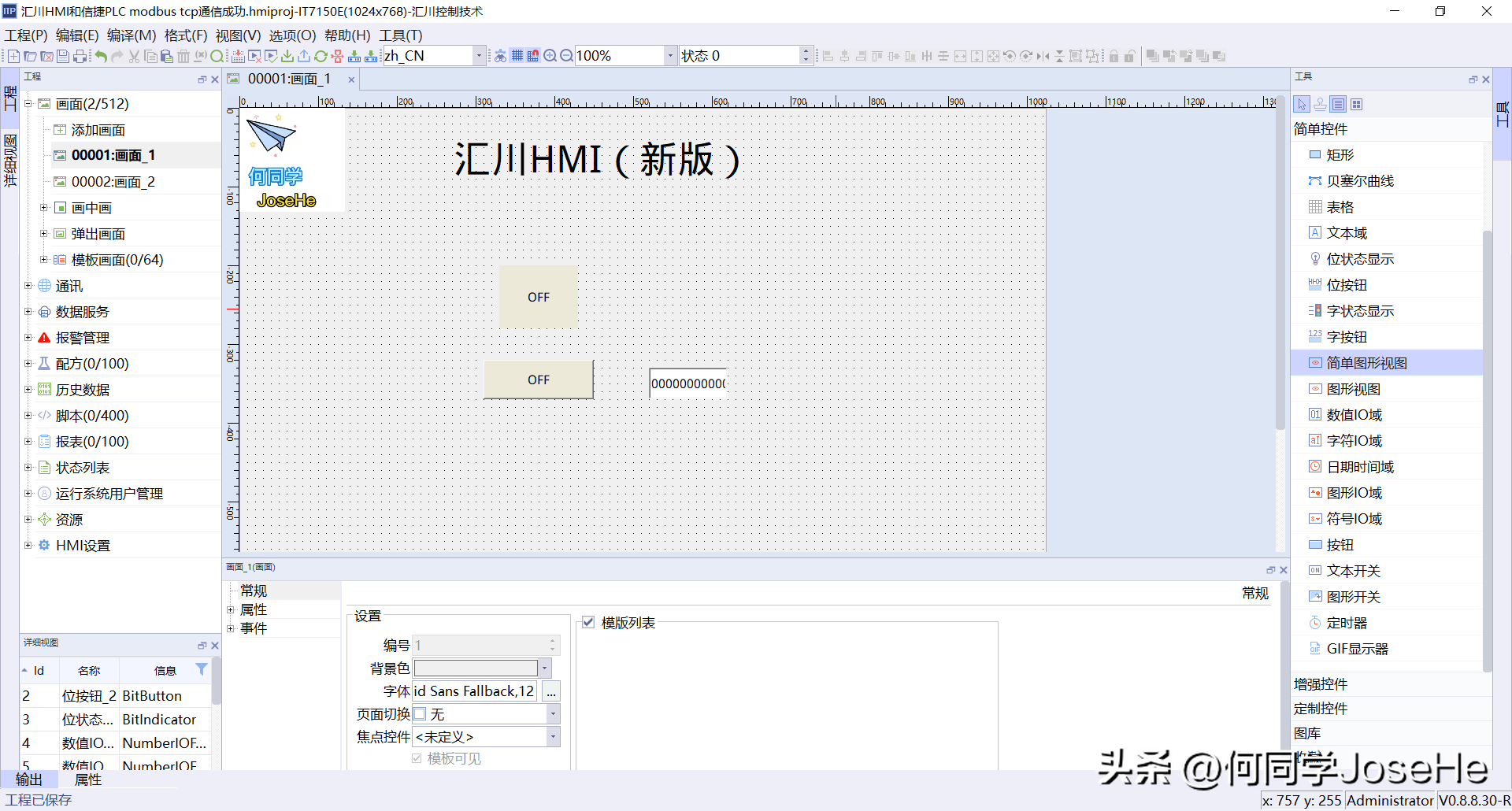Switch to the 属性 bottom tab
Viewport: 1512px width, 811px height.
[x=87, y=780]
